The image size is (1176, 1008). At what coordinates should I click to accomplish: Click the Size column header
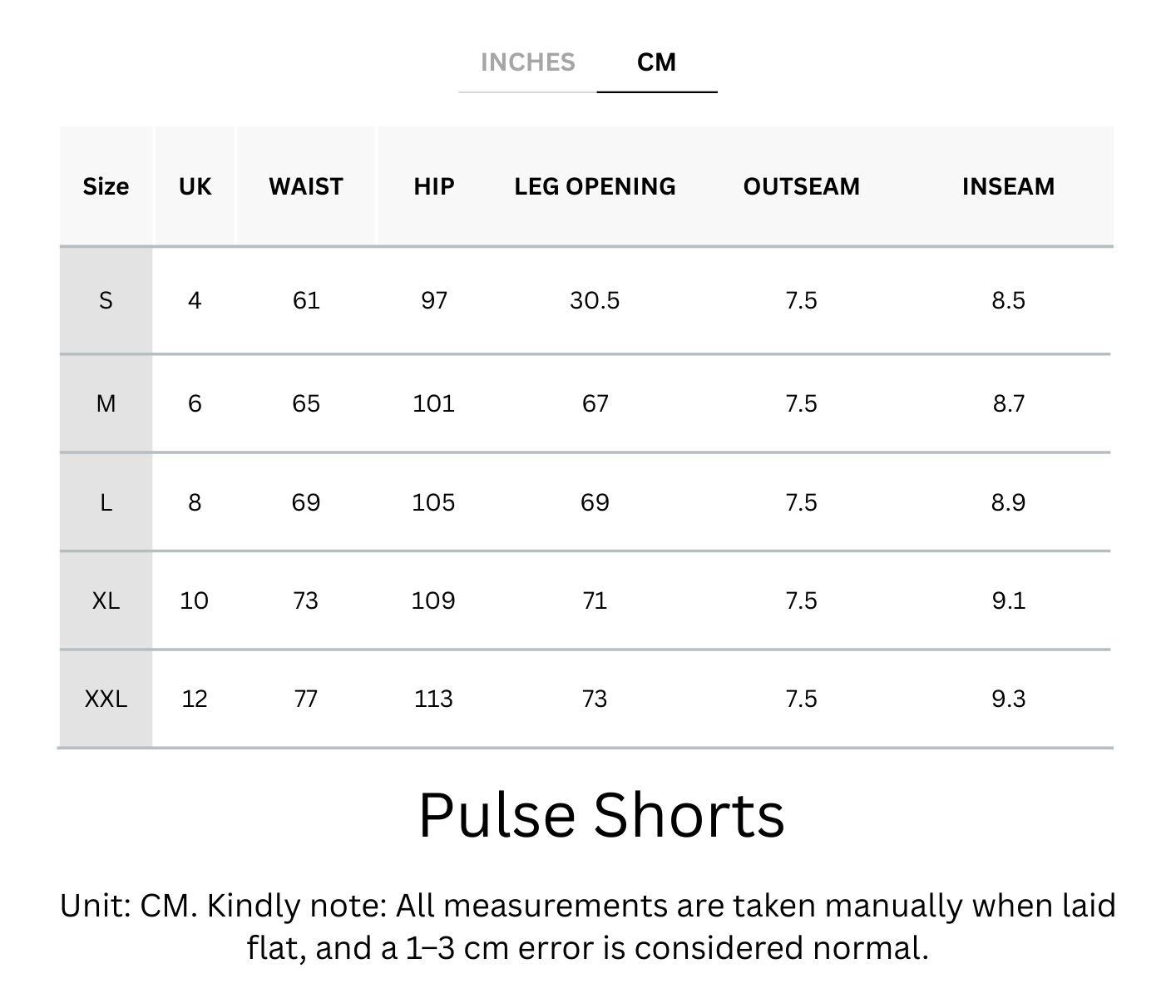[x=106, y=186]
